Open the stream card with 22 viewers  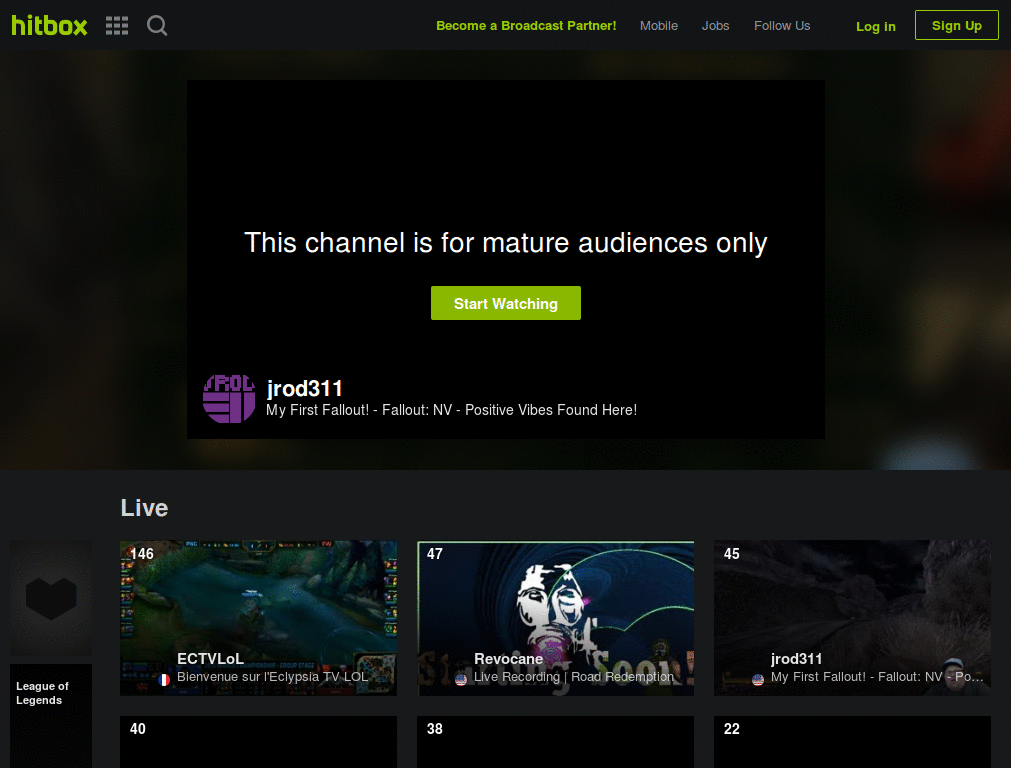[852, 742]
